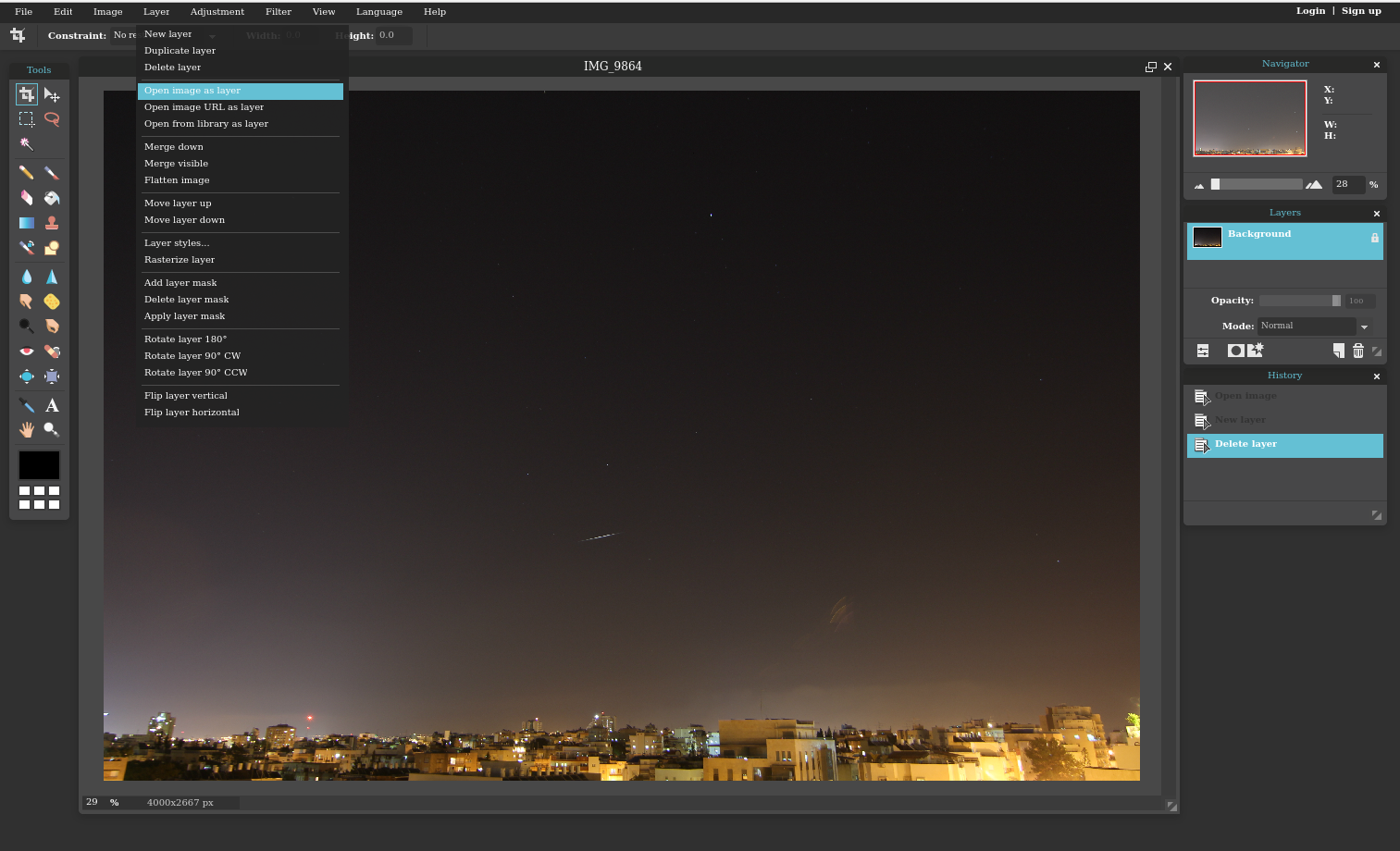Add a layer mask via Layers panel icon

[1235, 351]
